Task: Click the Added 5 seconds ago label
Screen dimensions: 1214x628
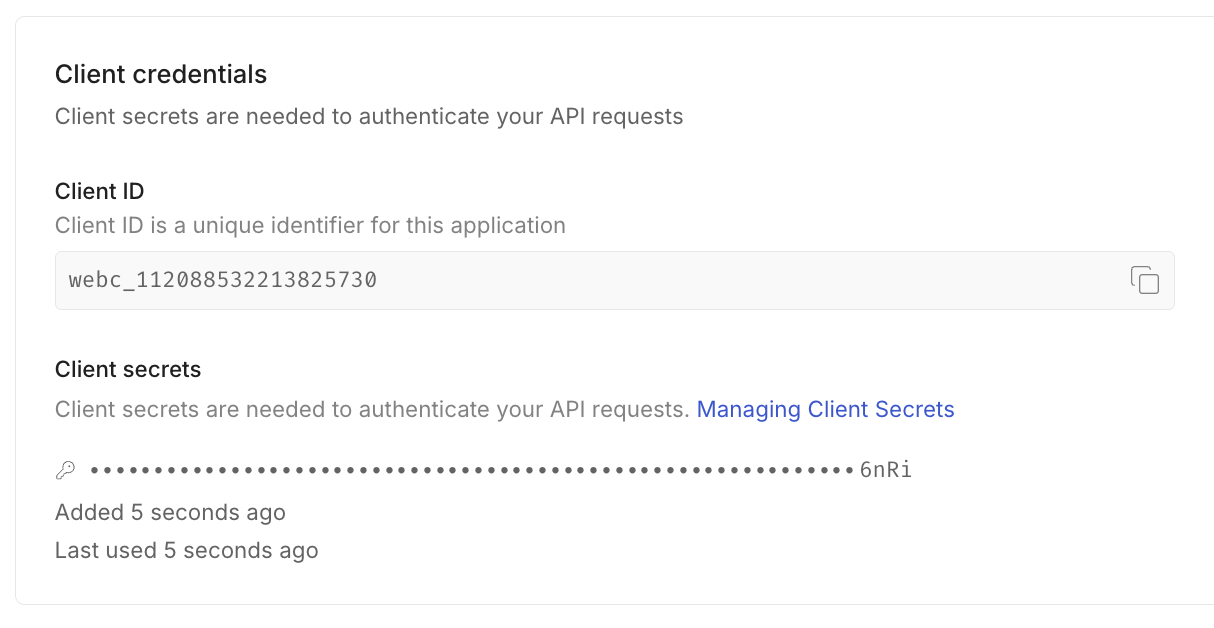Action: tap(170, 512)
